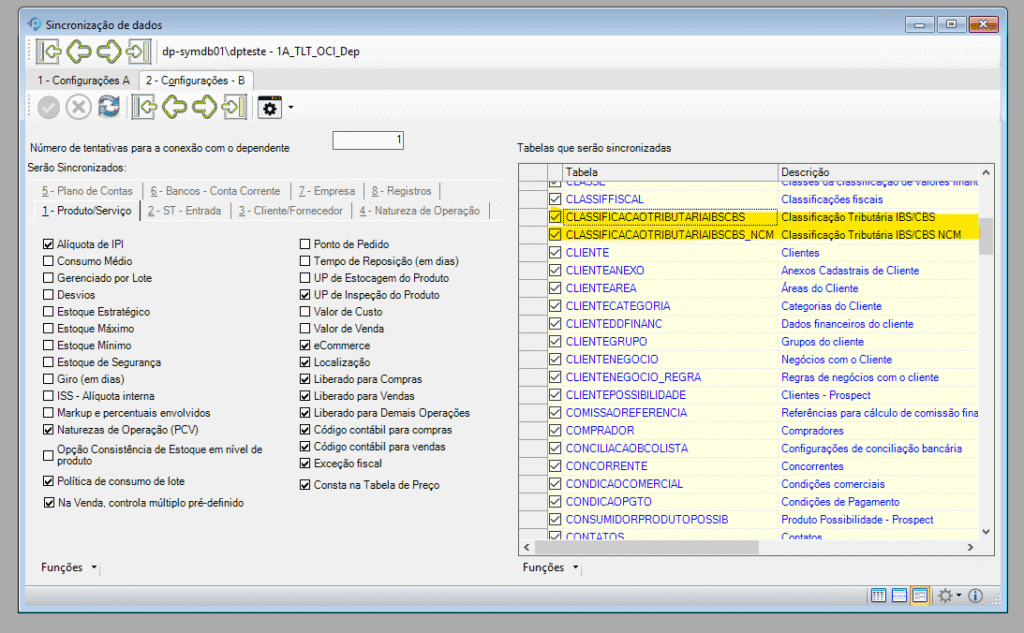
Task: Click the number of connection attempts input field
Action: pyautogui.click(x=367, y=140)
